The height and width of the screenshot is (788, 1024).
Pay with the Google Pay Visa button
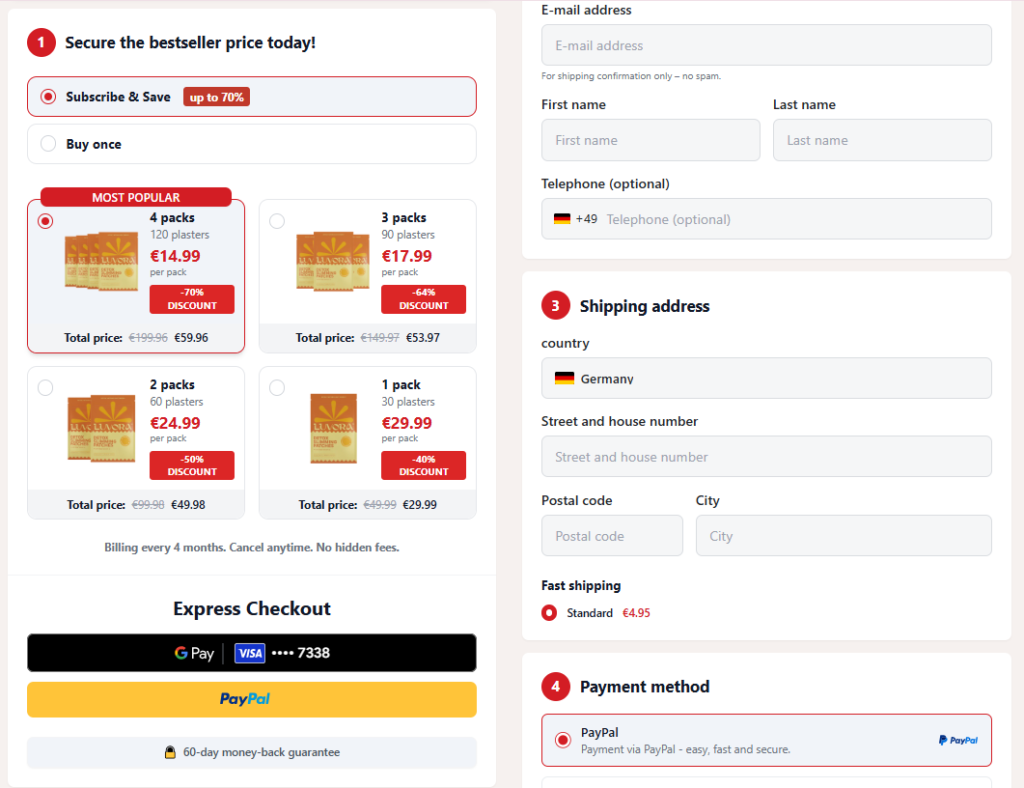(x=251, y=653)
